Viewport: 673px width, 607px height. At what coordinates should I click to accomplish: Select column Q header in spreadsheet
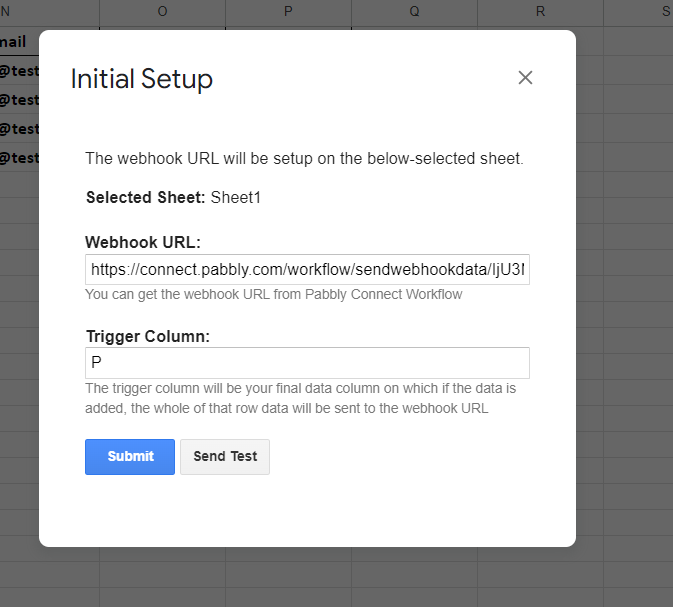[x=414, y=12]
